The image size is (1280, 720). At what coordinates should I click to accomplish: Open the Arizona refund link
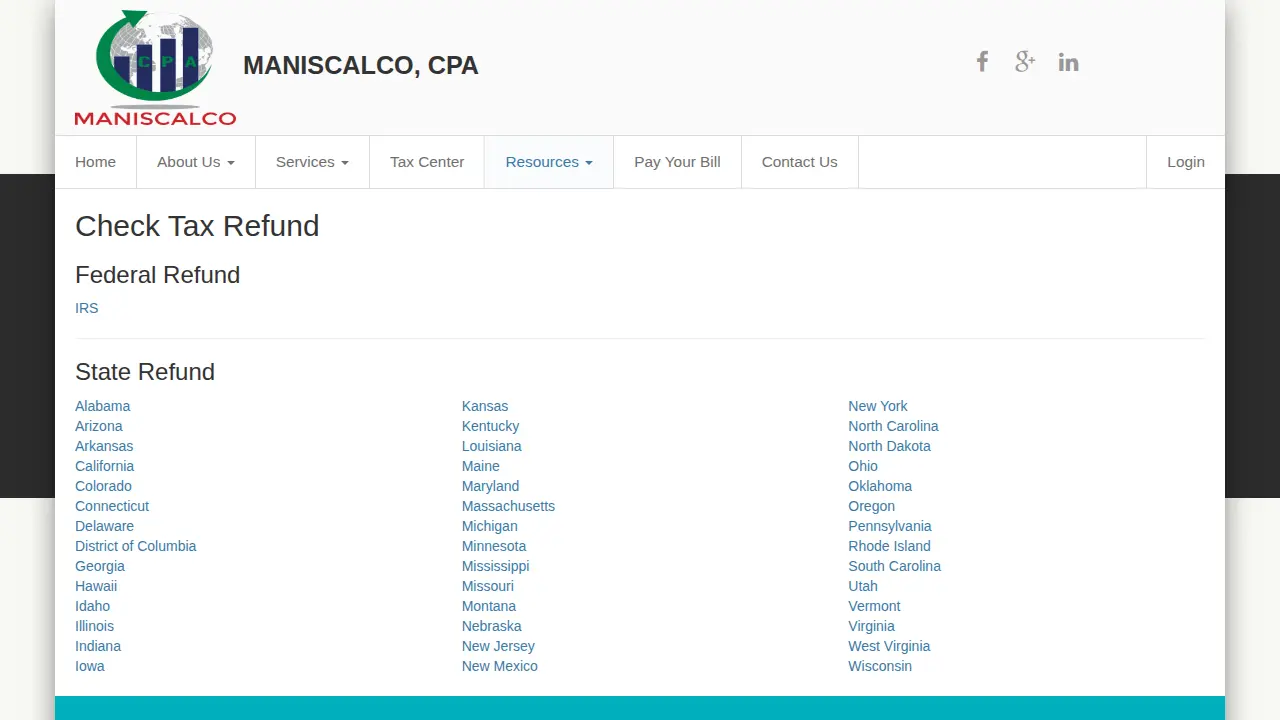pos(99,426)
